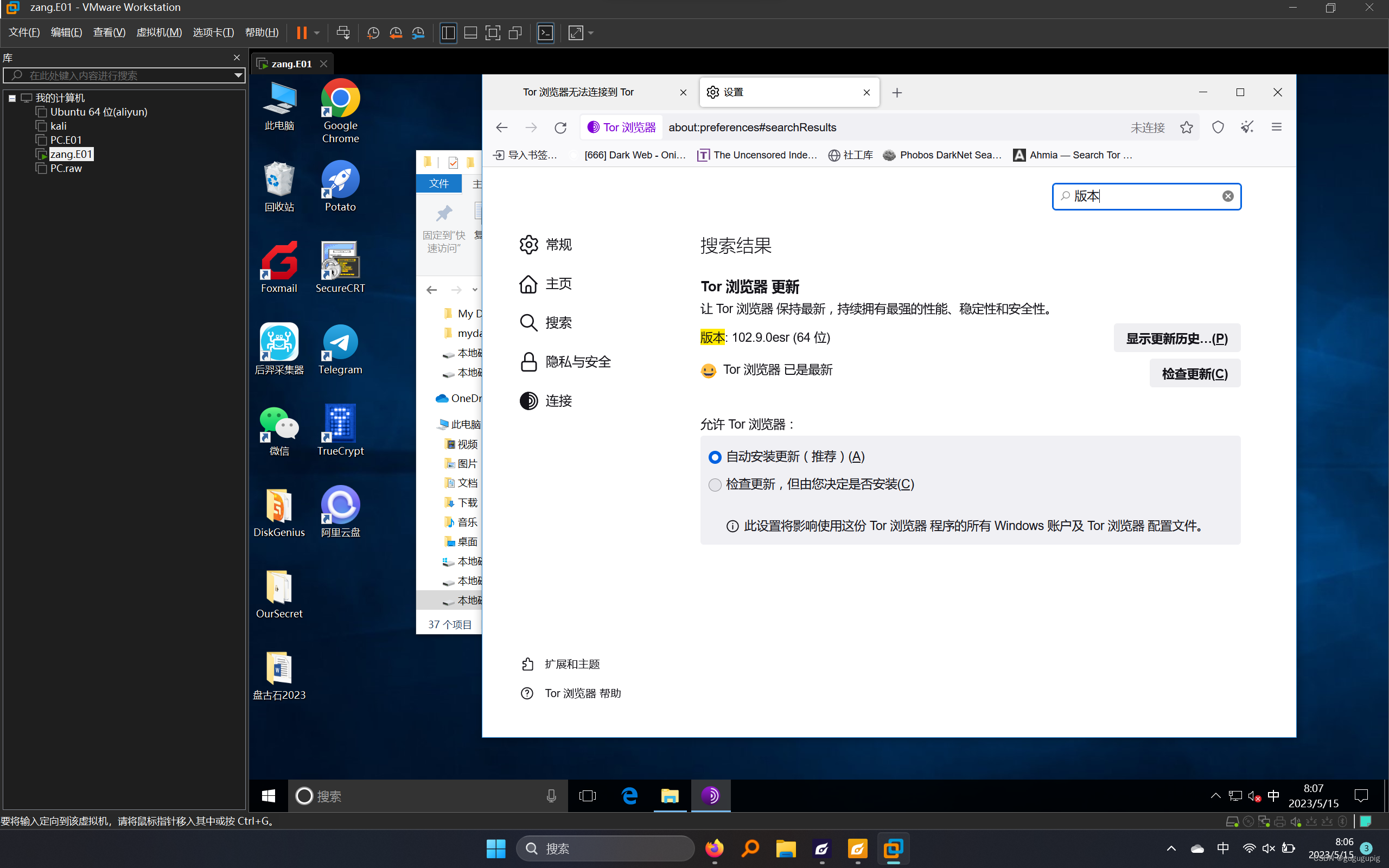Click the Tor browser reload page icon
Image resolution: width=1389 pixels, height=868 pixels.
pyautogui.click(x=560, y=127)
